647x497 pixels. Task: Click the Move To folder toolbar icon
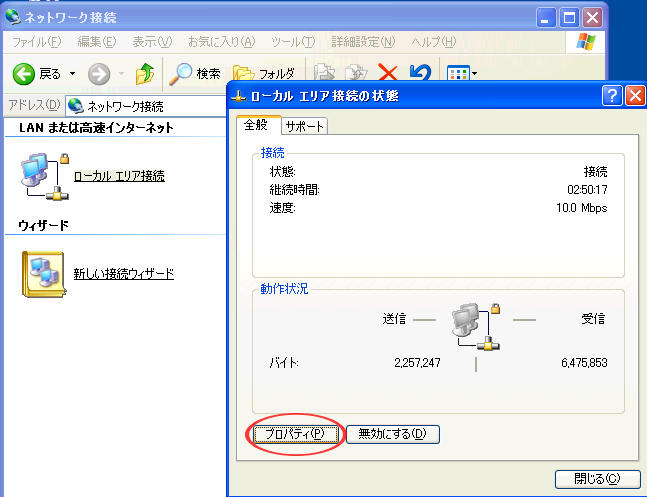pos(324,73)
